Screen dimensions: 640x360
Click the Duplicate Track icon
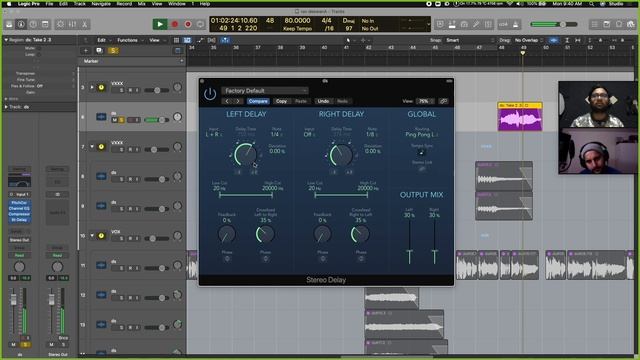[x=99, y=51]
